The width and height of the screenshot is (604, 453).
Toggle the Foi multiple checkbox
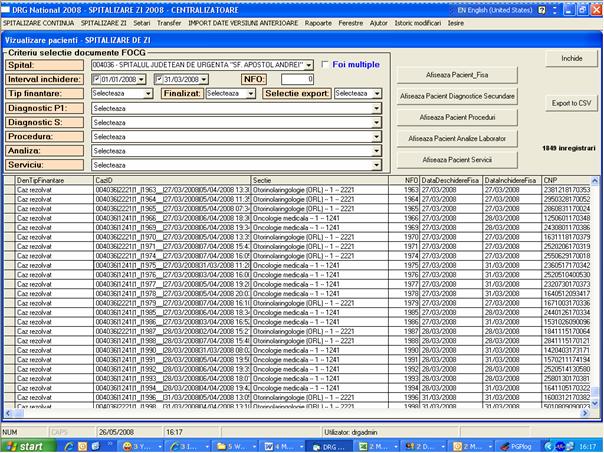pos(325,64)
